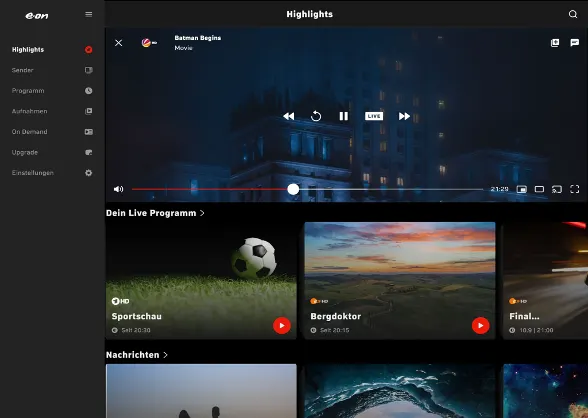This screenshot has width=588, height=418.
Task: Mute audio with the speaker icon
Action: pos(118,189)
